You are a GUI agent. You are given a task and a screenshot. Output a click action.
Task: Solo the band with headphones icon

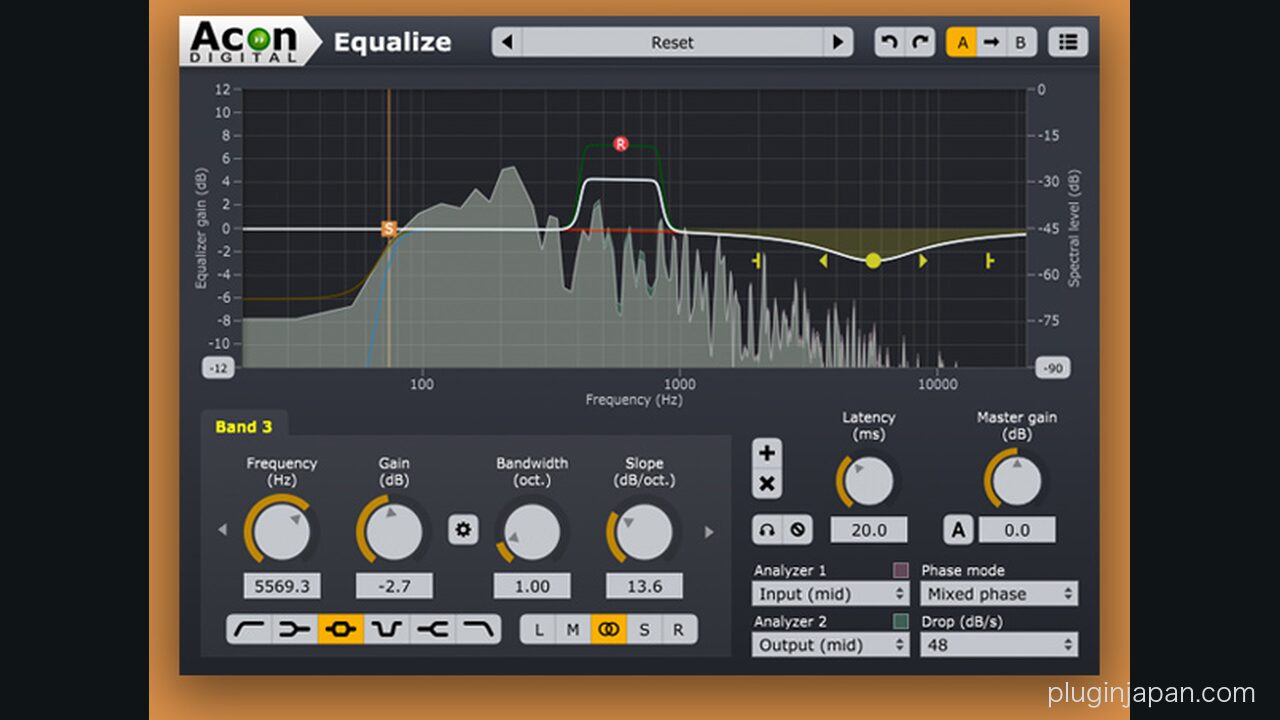pos(767,529)
